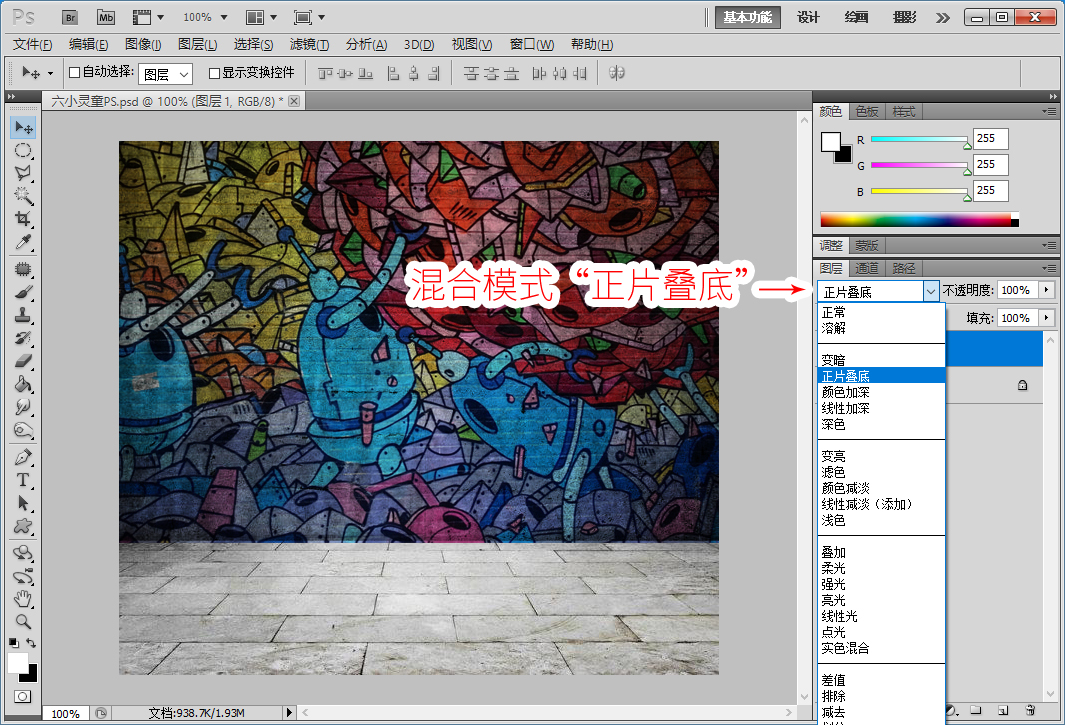Toggle Quick Mask mode
This screenshot has width=1065, height=725.
pyautogui.click(x=22, y=696)
